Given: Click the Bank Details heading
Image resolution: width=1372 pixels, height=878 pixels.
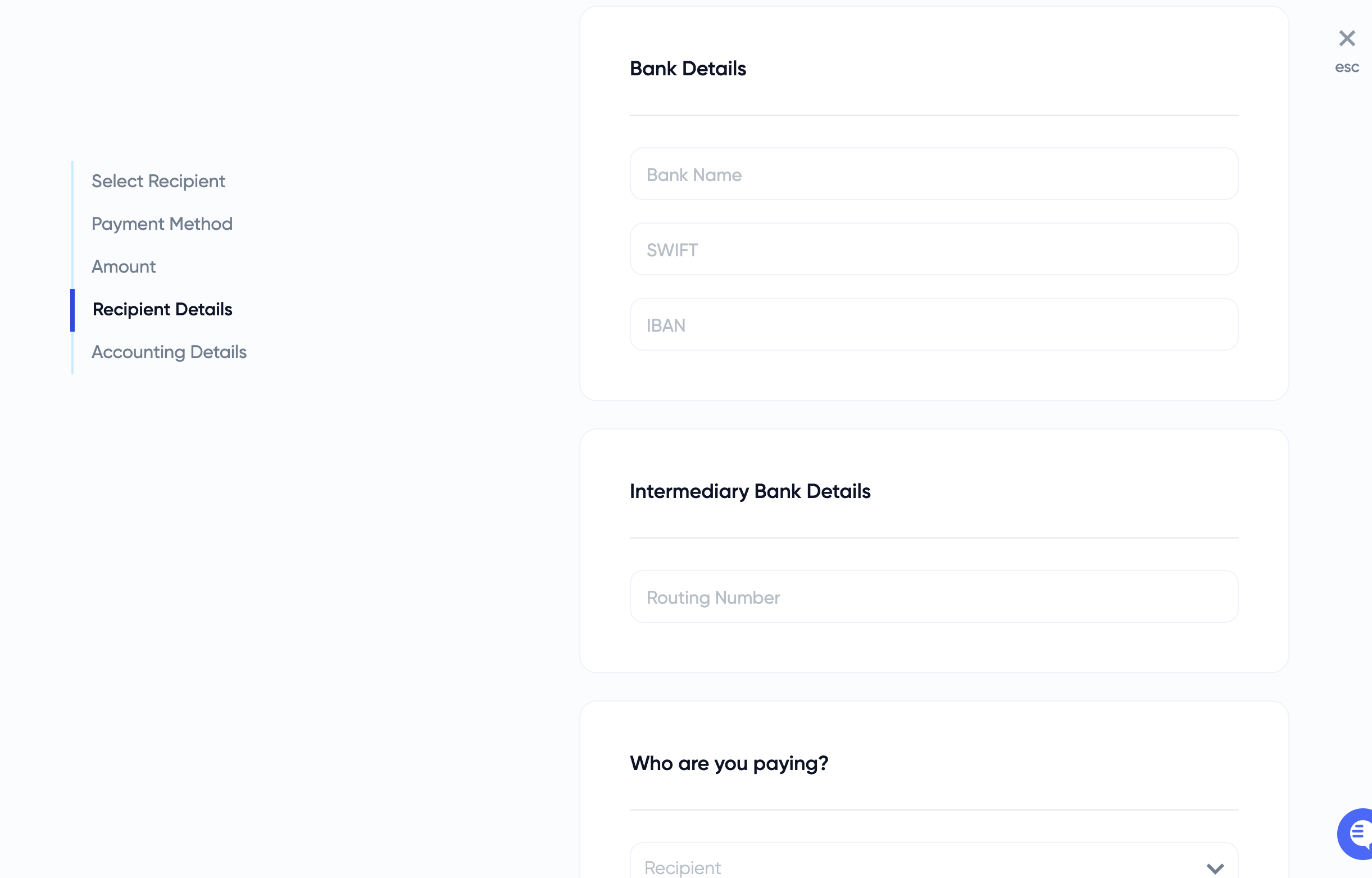Looking at the screenshot, I should (688, 69).
